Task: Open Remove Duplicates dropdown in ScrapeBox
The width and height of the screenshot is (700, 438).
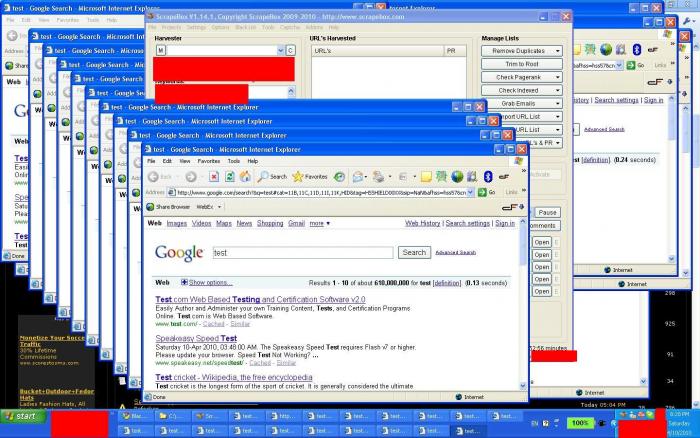Action: click(x=558, y=51)
